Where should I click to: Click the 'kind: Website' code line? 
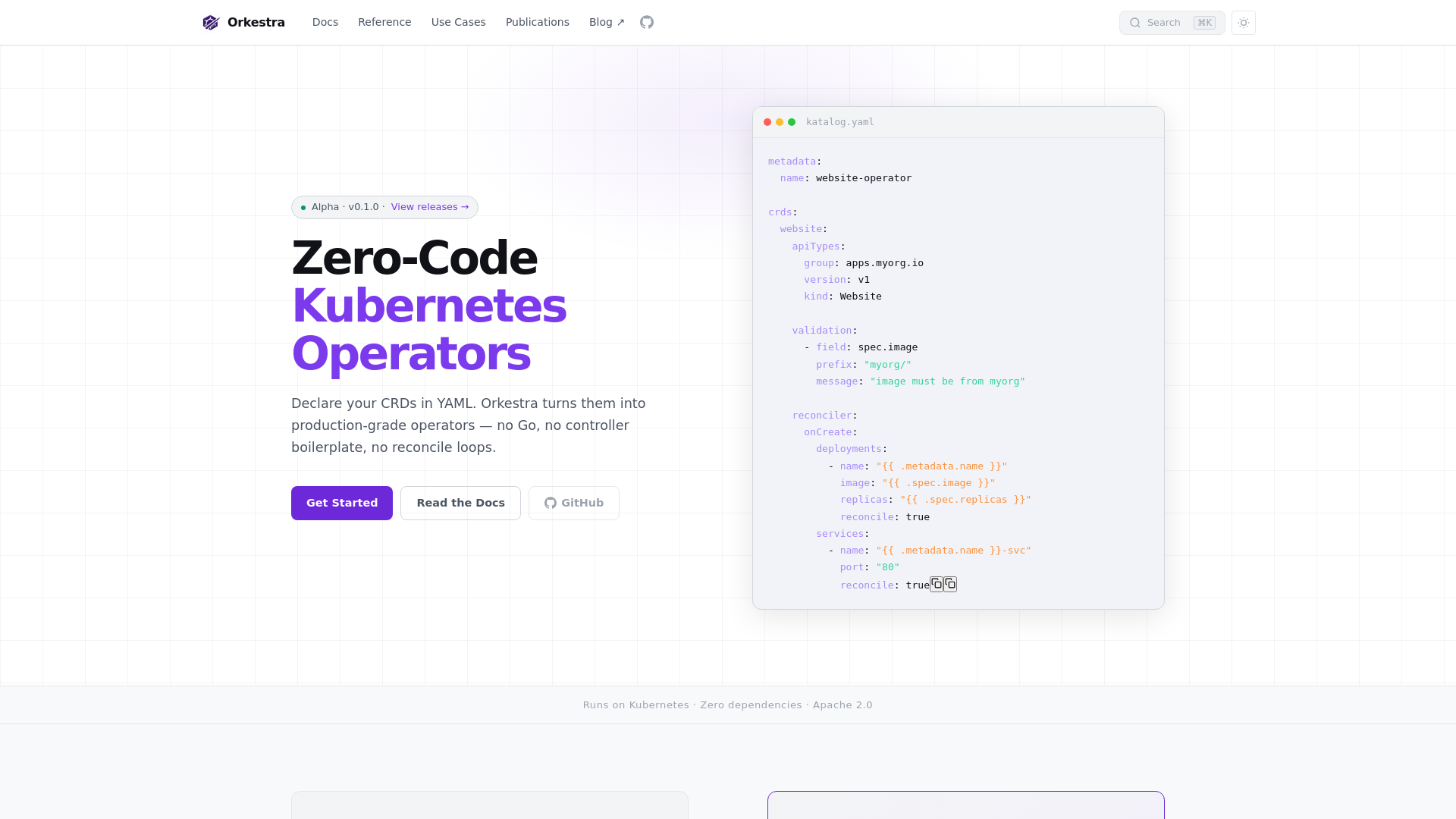(x=843, y=297)
